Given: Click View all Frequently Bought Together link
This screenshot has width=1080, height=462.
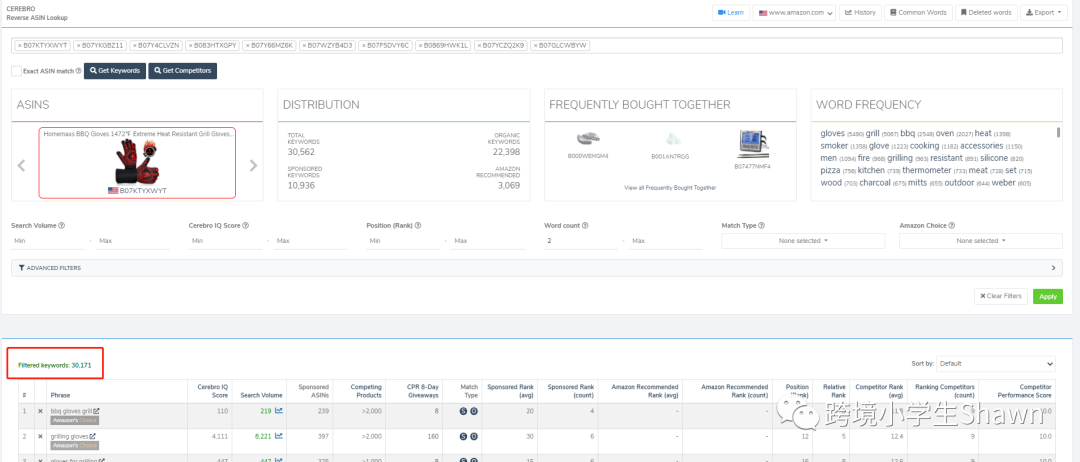Looking at the screenshot, I should [x=670, y=187].
